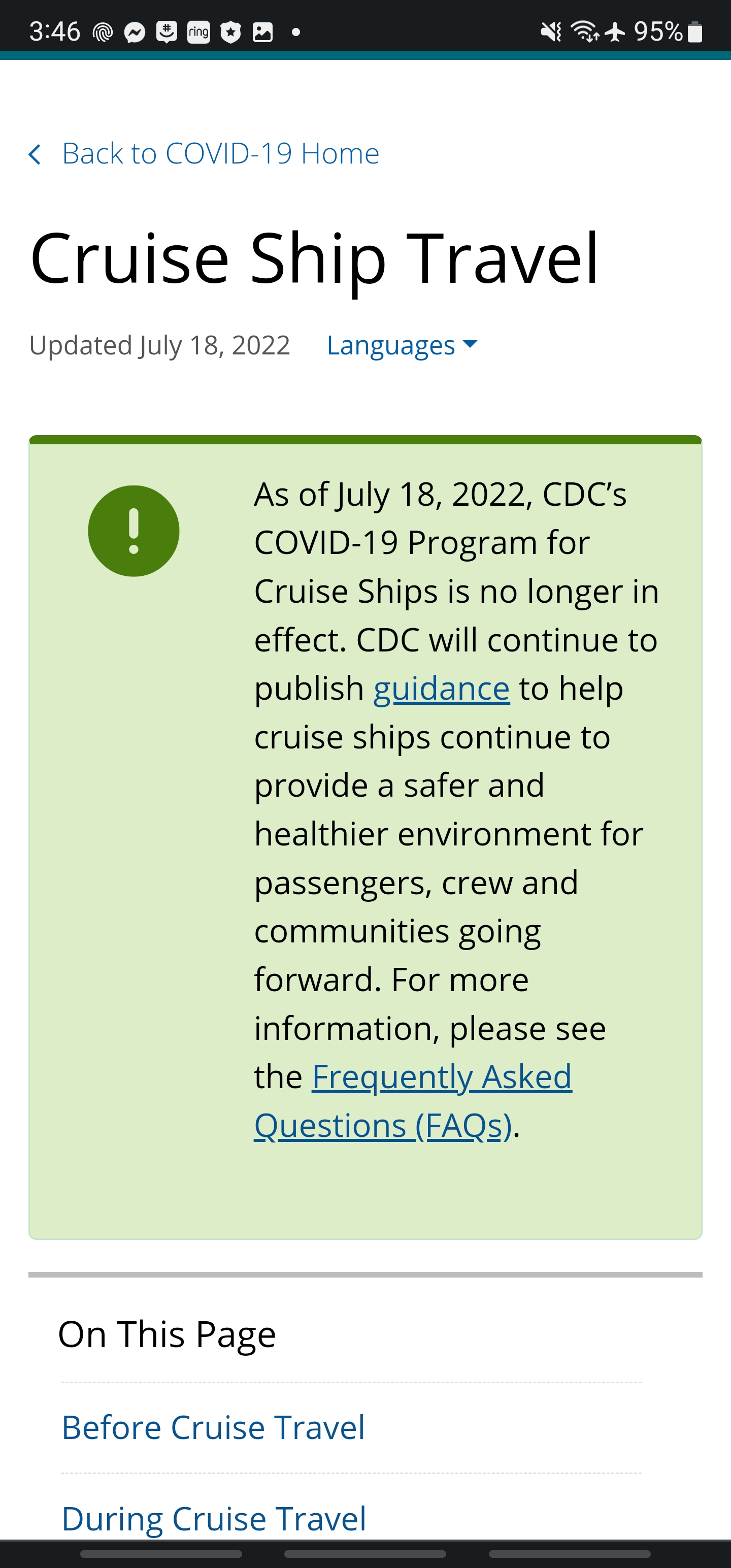731x1568 pixels.
Task: Tap the Wi-Fi signal status icon
Action: 585,31
